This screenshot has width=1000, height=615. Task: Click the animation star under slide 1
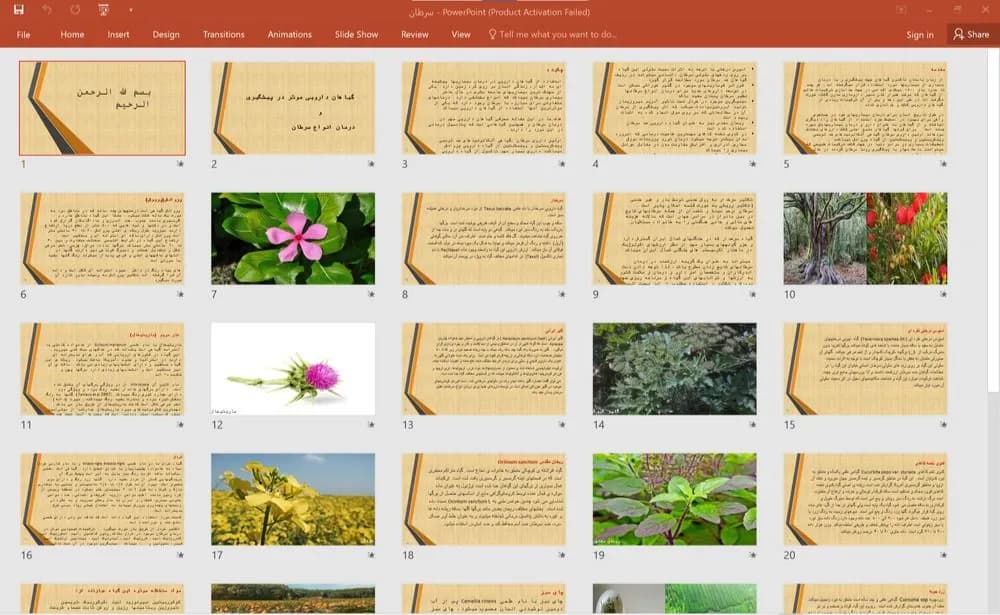(x=180, y=164)
